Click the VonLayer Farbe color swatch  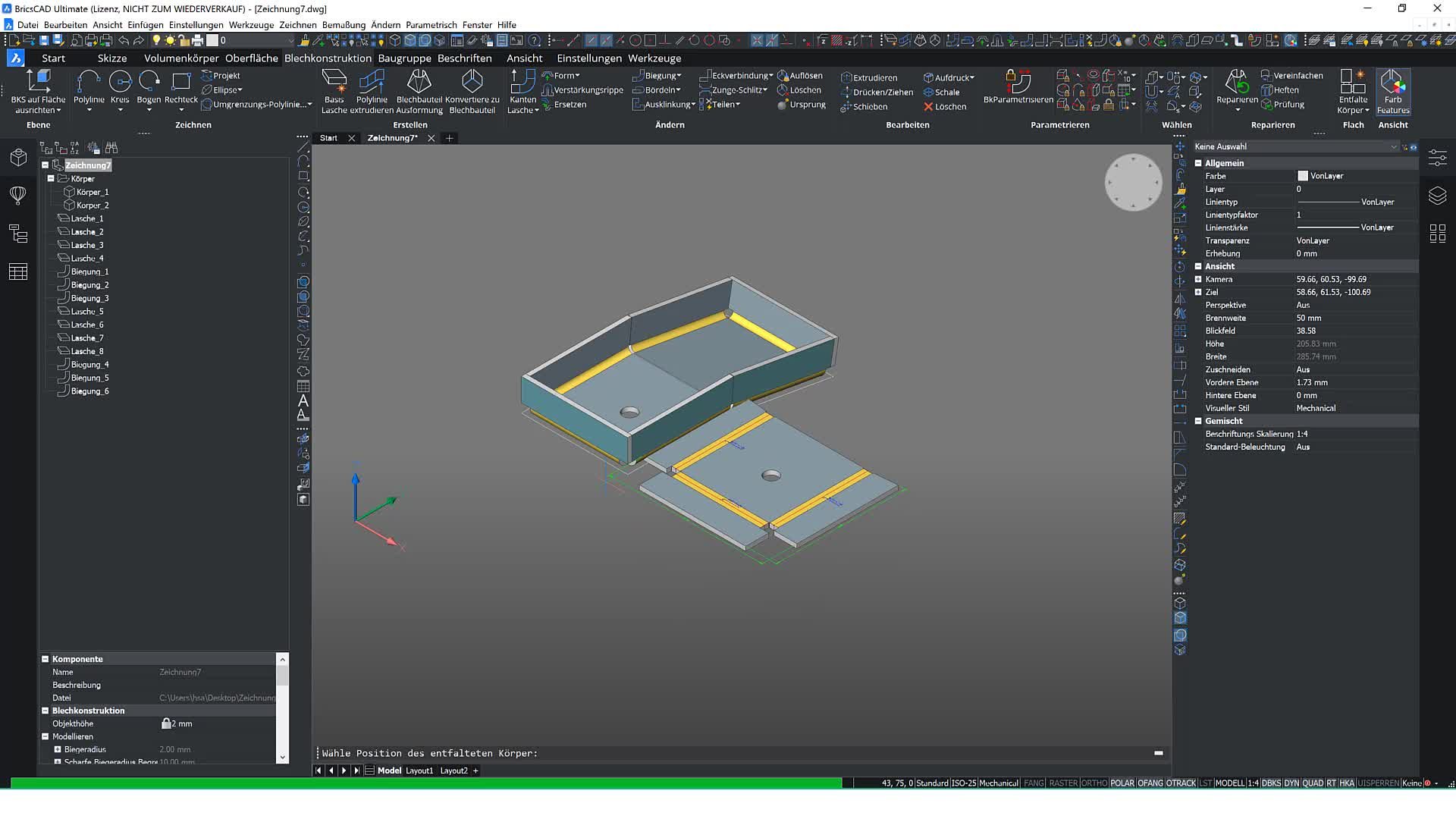point(1302,176)
